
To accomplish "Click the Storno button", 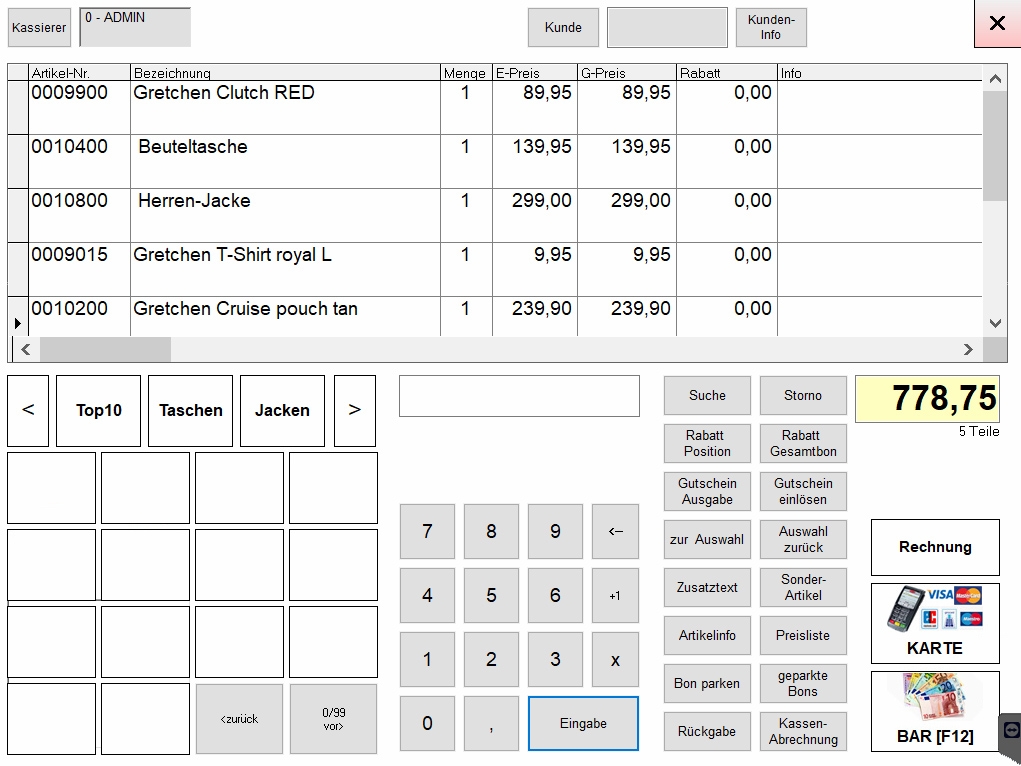I will click(803, 395).
